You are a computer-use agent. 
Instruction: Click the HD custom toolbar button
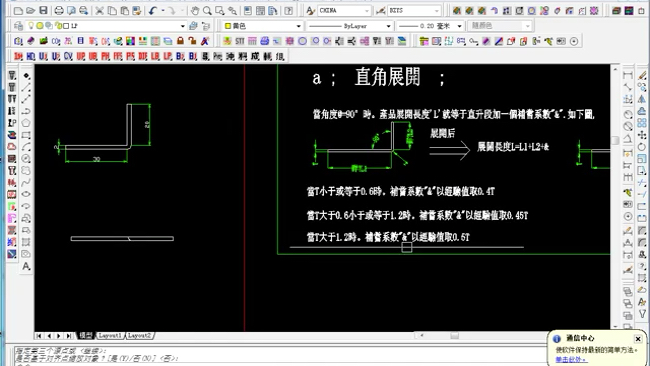pos(31,56)
